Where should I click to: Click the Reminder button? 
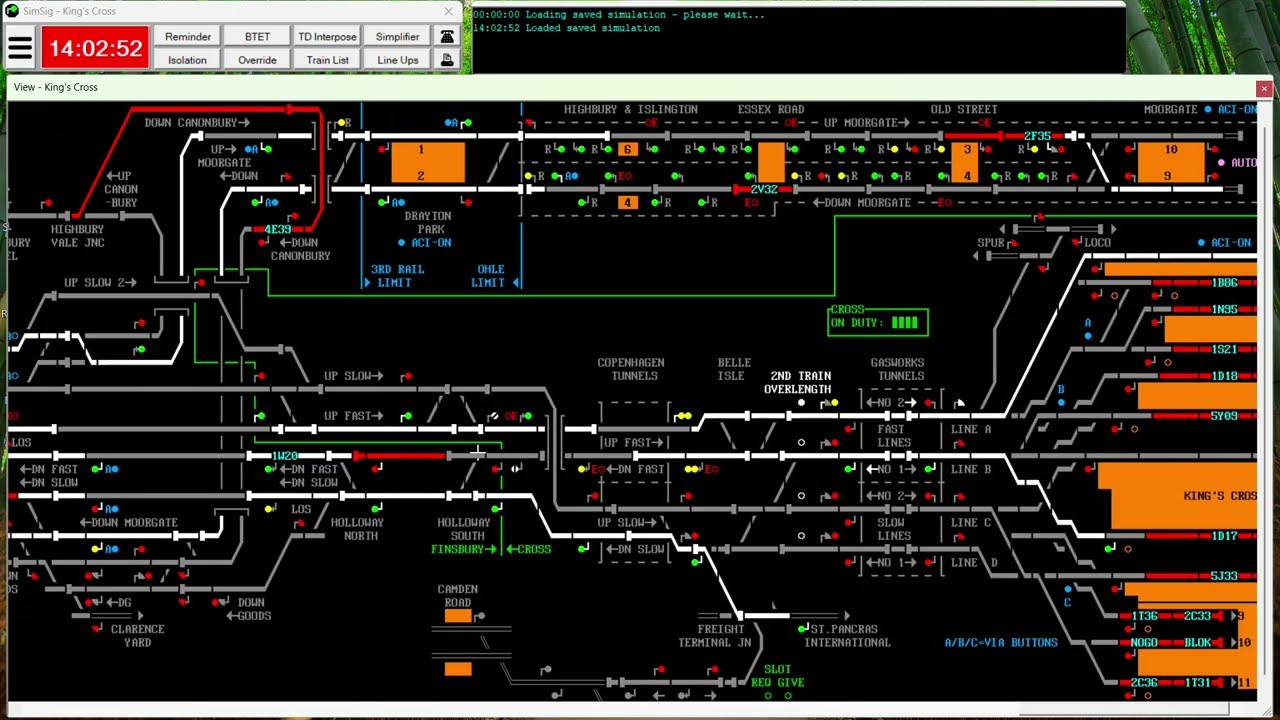188,36
